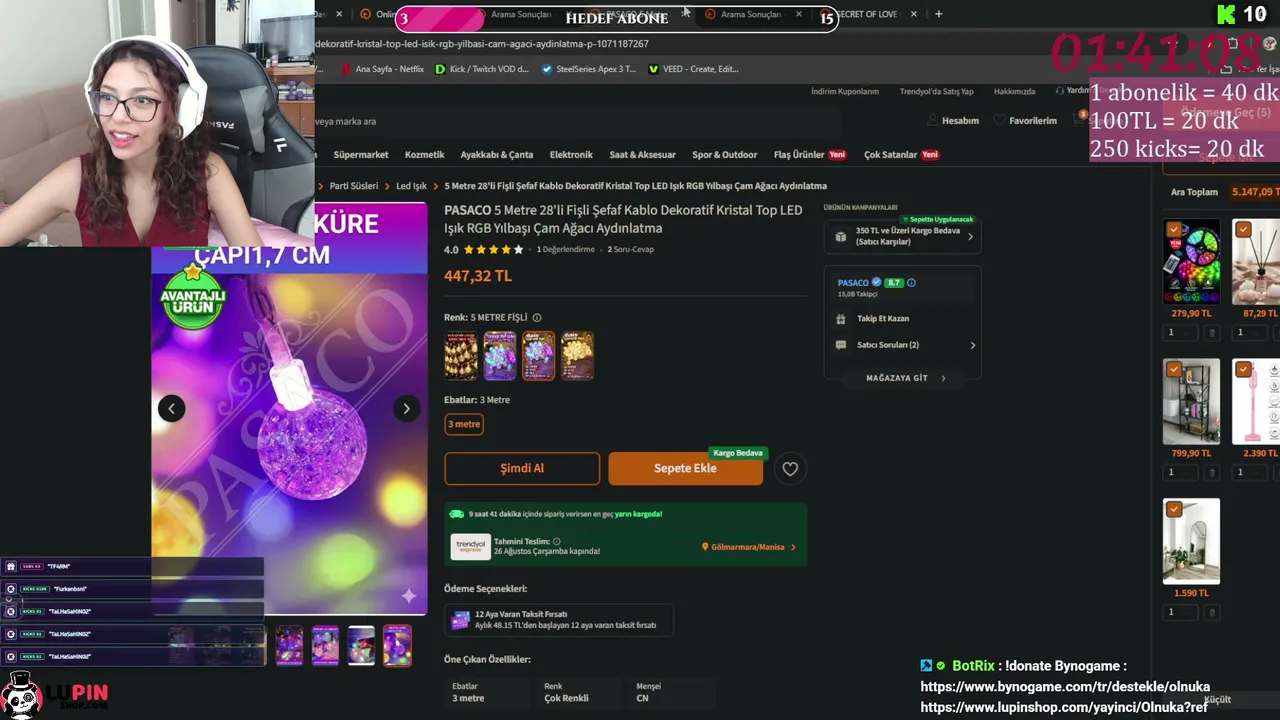Click the info icon beside Tahmini Teslim
1280x720 pixels.
click(557, 542)
